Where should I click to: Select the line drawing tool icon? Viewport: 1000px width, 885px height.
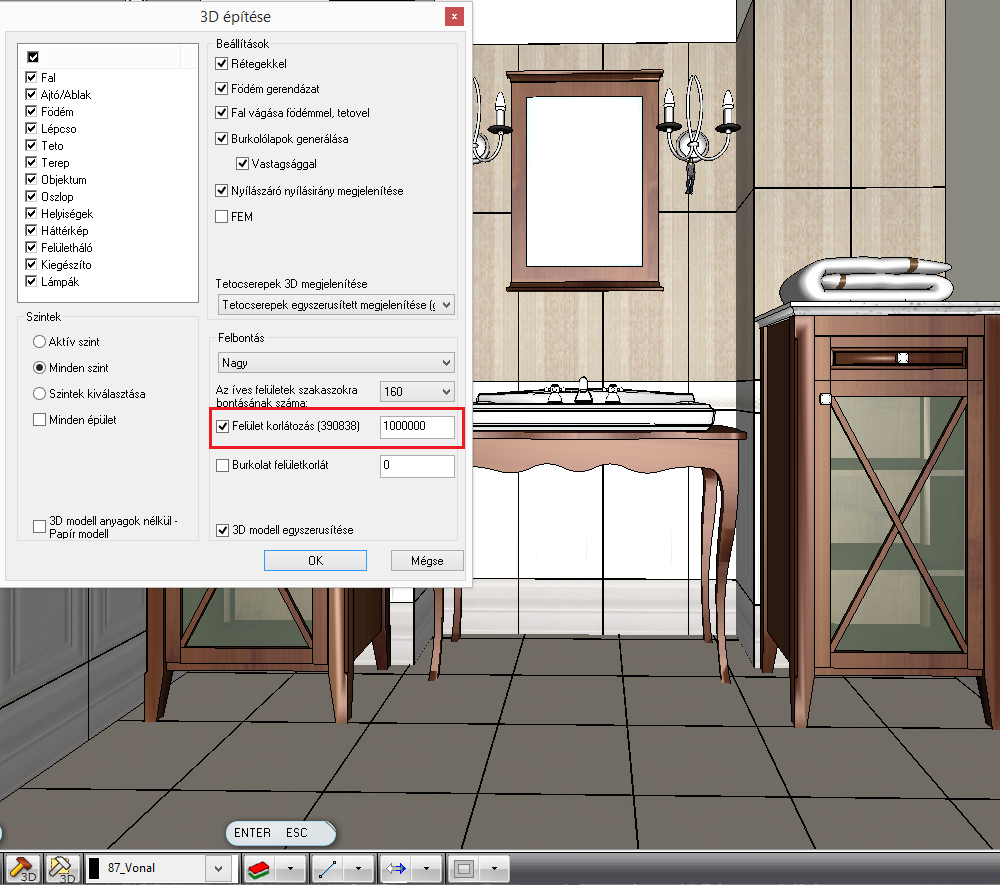pyautogui.click(x=327, y=868)
